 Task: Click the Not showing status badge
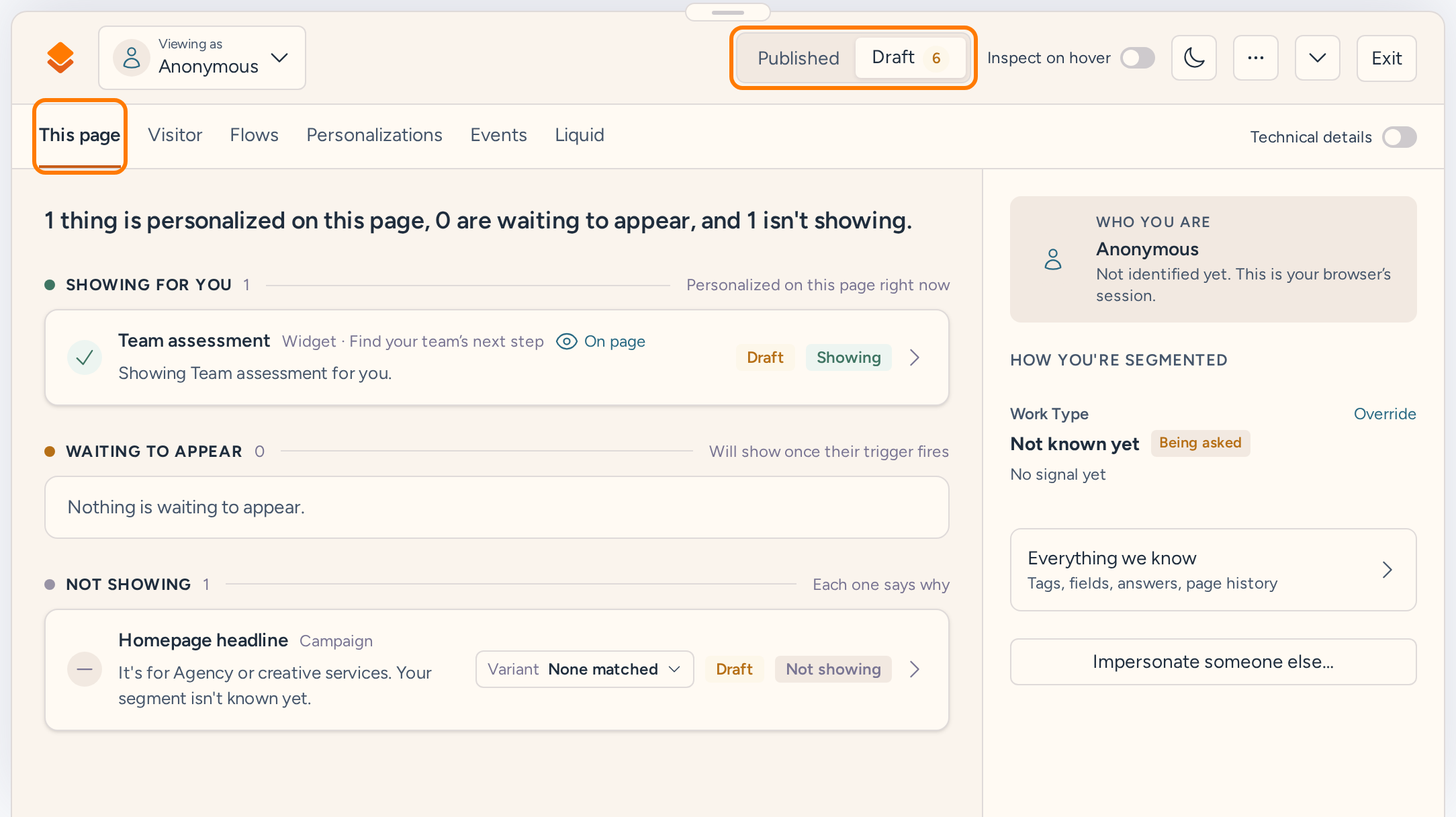pos(833,669)
